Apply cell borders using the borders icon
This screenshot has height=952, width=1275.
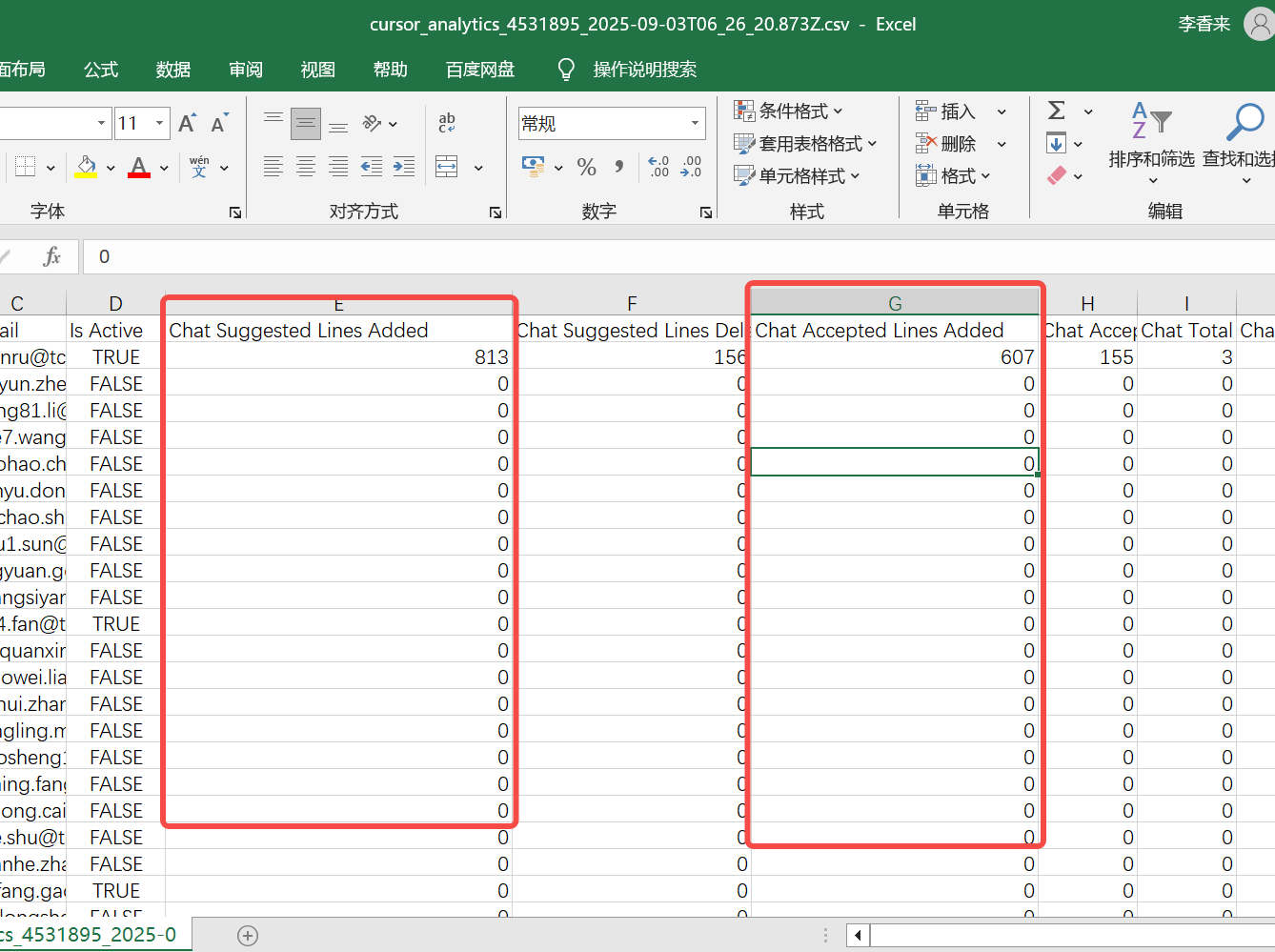pos(26,167)
